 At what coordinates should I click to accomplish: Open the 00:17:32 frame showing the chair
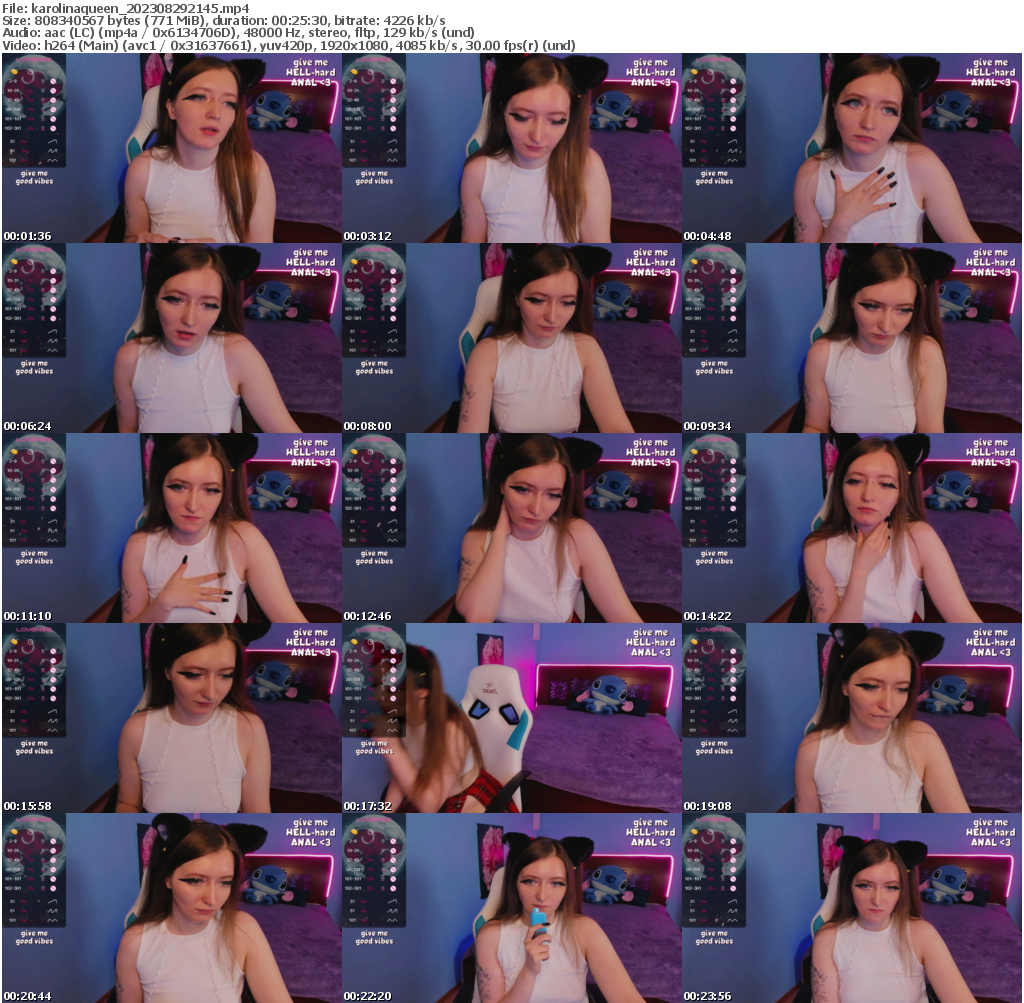click(512, 718)
